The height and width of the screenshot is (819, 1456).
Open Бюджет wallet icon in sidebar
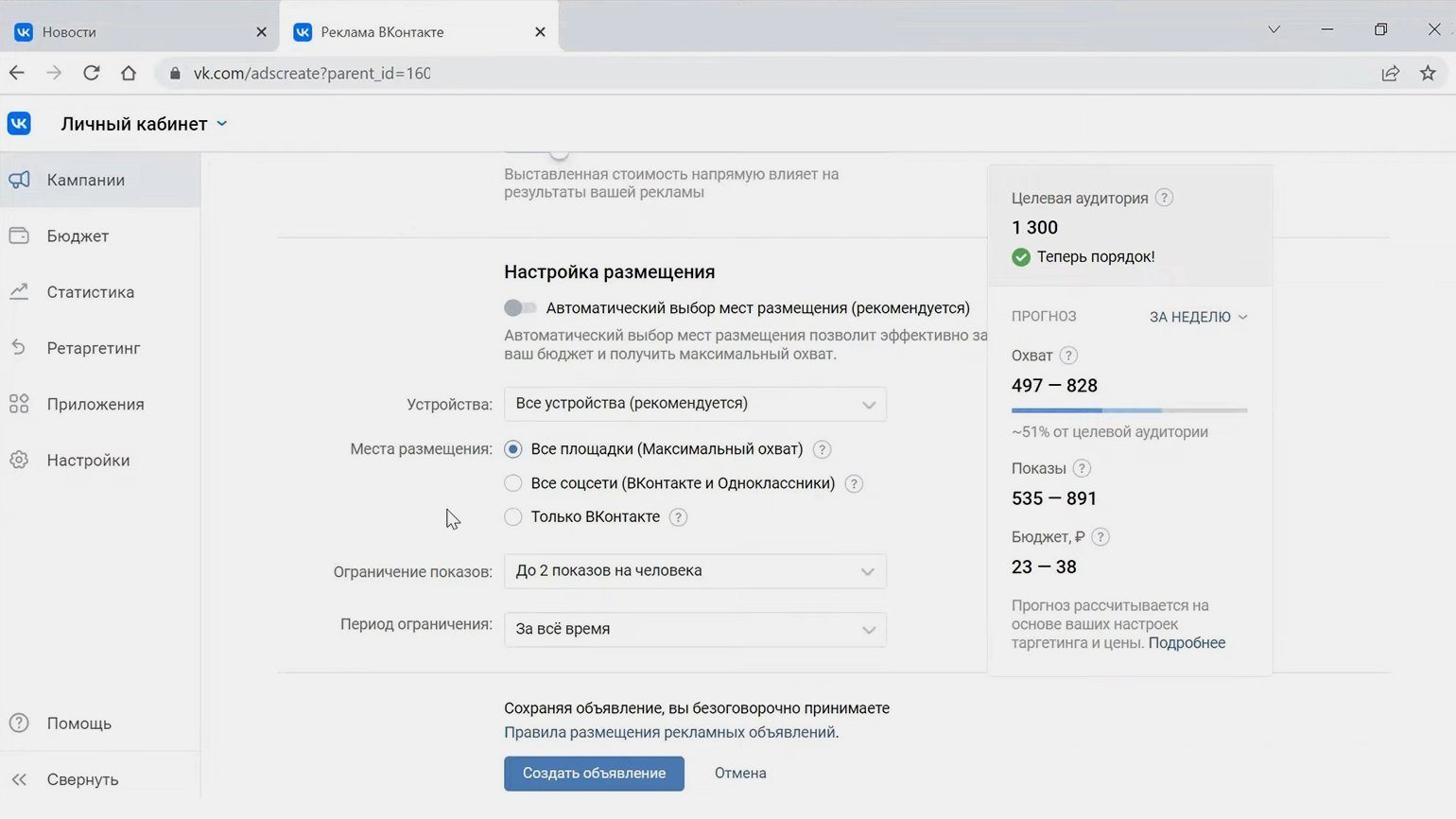point(19,235)
